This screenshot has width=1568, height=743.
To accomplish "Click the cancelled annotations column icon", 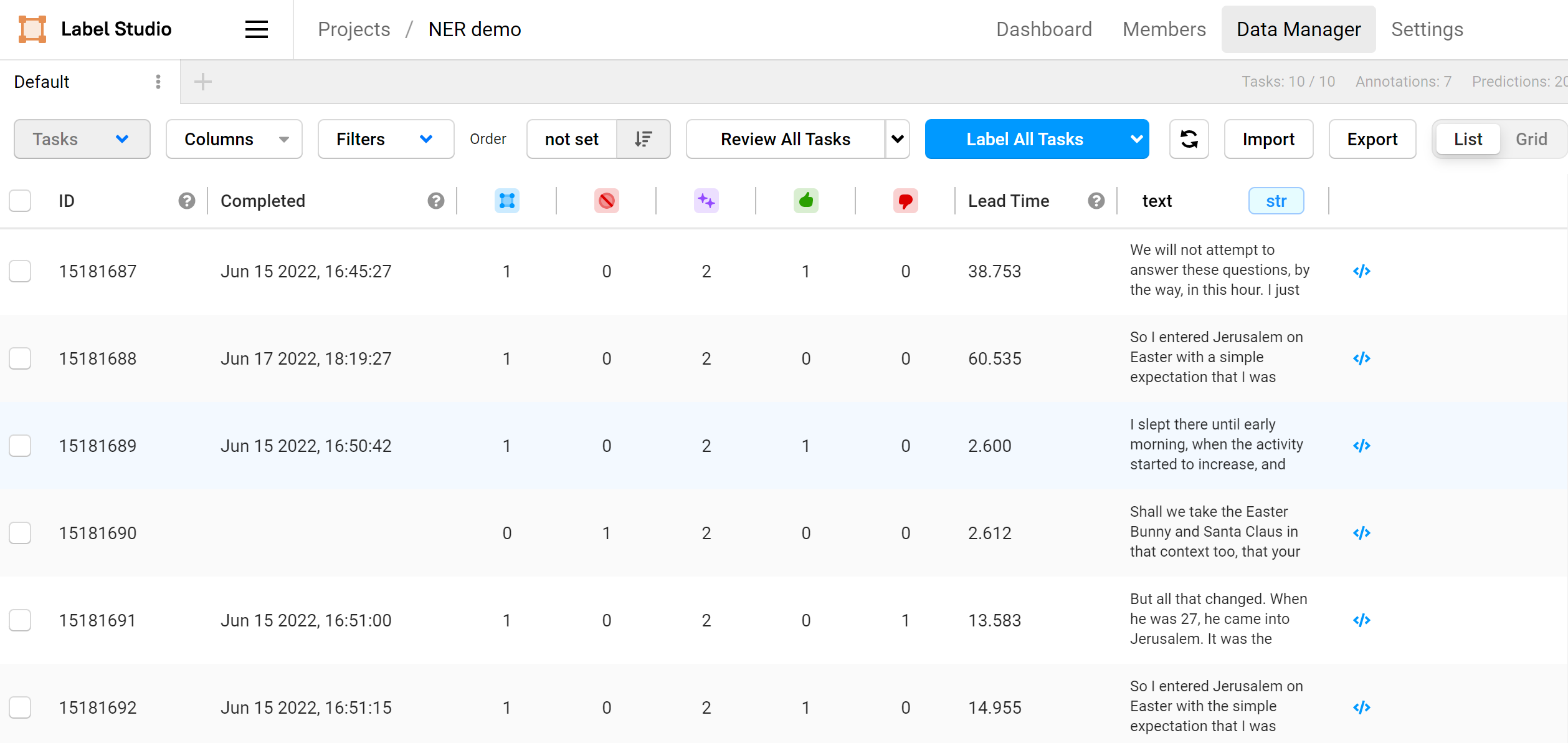I will click(x=606, y=201).
